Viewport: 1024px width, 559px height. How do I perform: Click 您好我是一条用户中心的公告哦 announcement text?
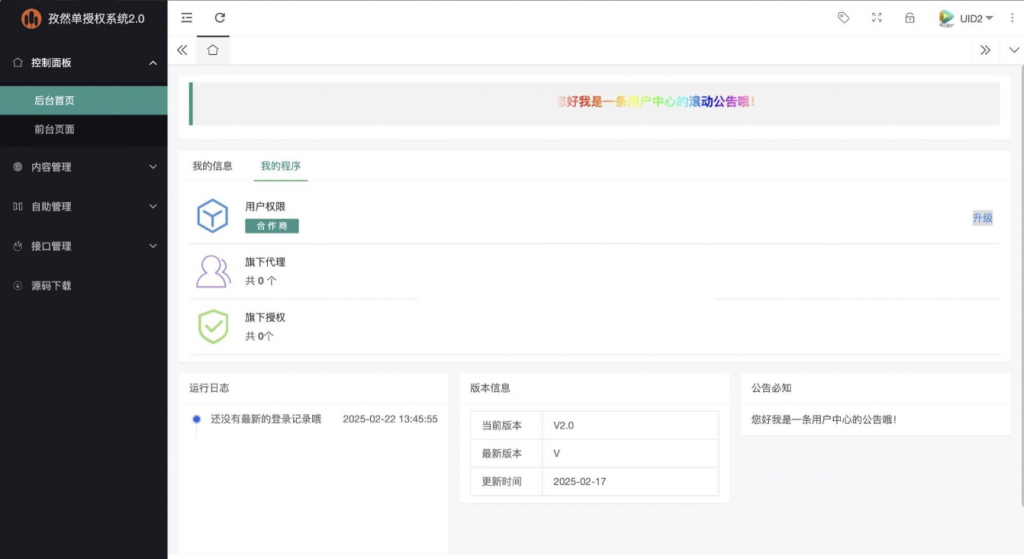pyautogui.click(x=824, y=420)
